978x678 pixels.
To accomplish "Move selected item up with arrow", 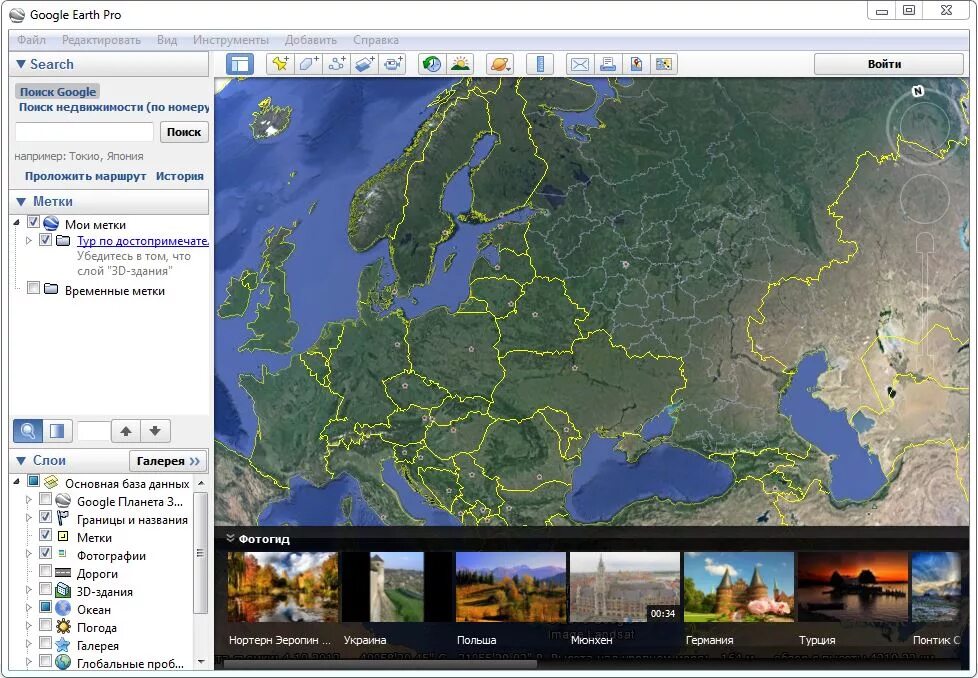I will pyautogui.click(x=126, y=430).
